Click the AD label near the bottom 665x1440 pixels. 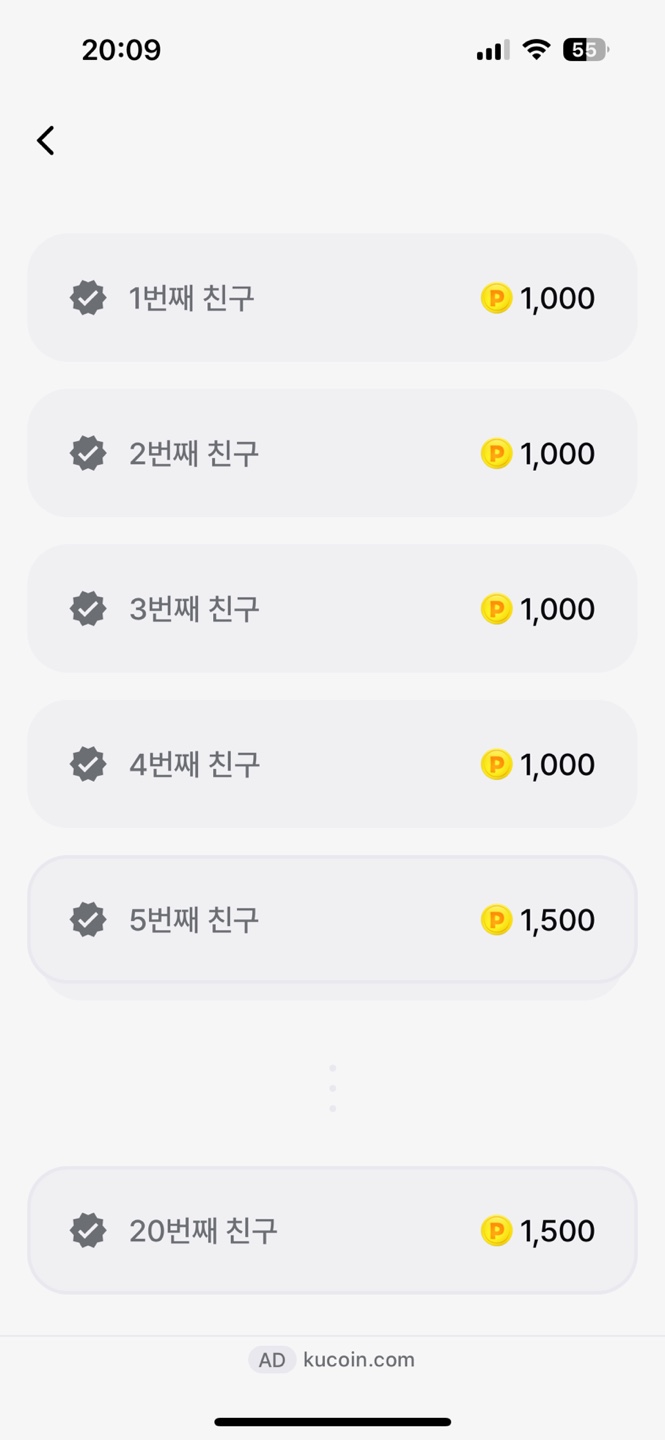271,1359
